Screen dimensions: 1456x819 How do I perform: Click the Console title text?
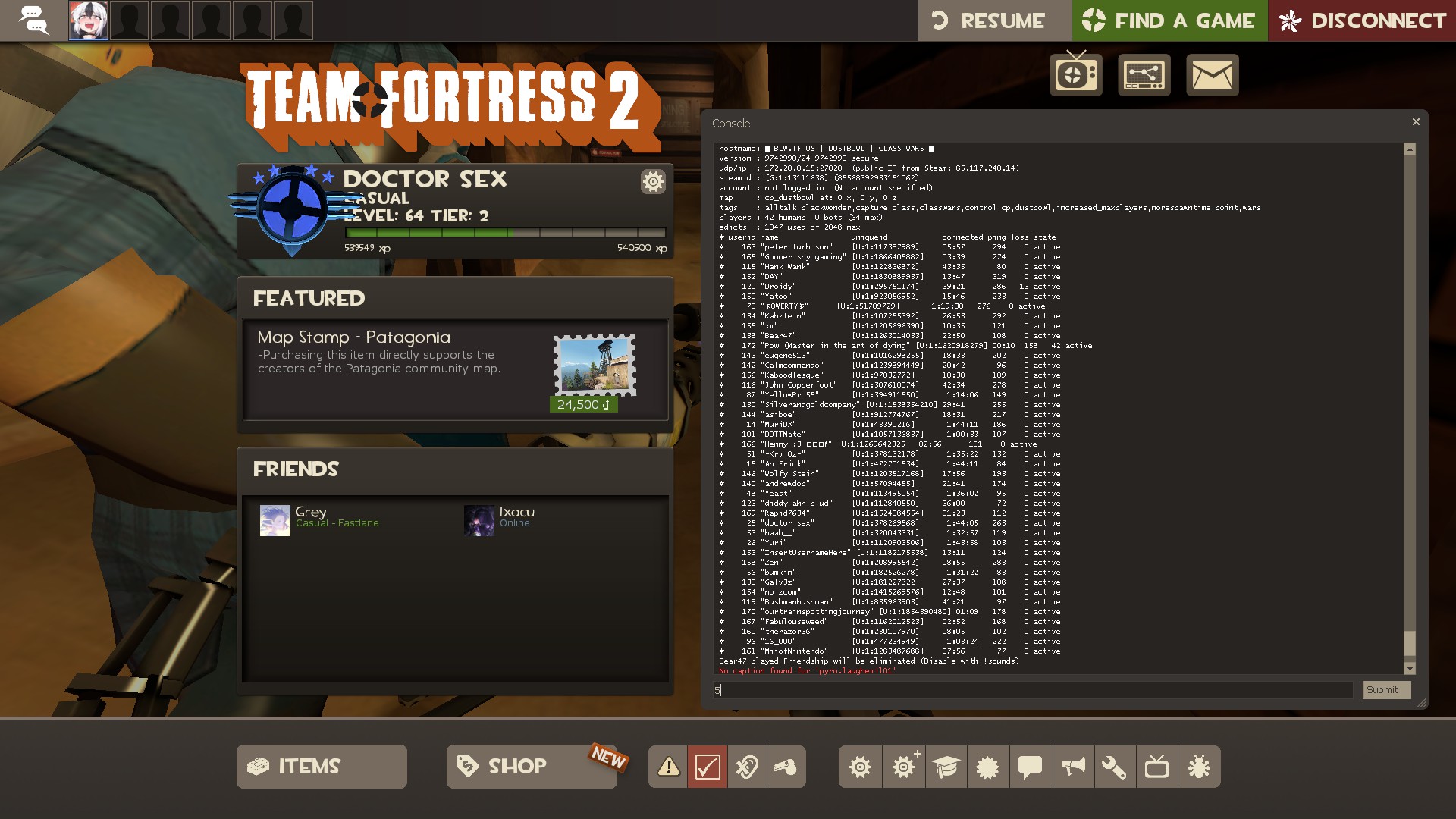click(731, 124)
